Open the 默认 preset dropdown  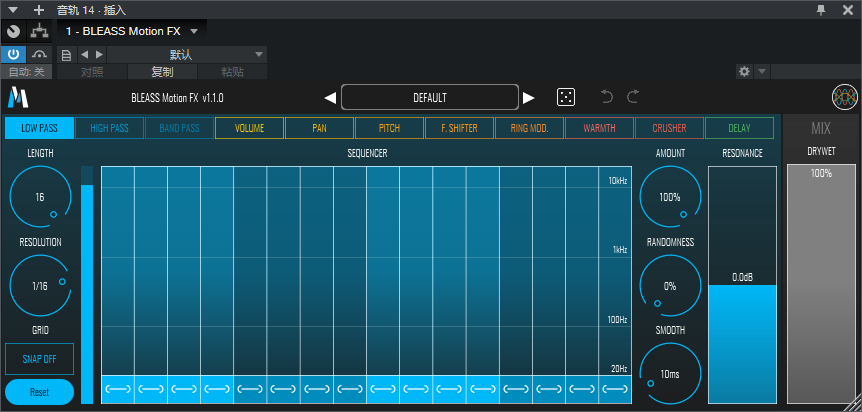(187, 54)
